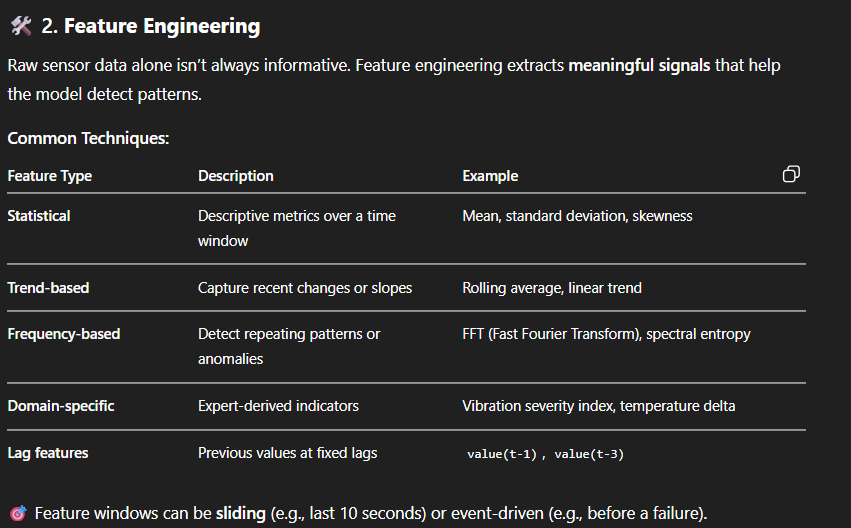Click the Feature Type column header
Screen dimensions: 851x528
click(49, 176)
